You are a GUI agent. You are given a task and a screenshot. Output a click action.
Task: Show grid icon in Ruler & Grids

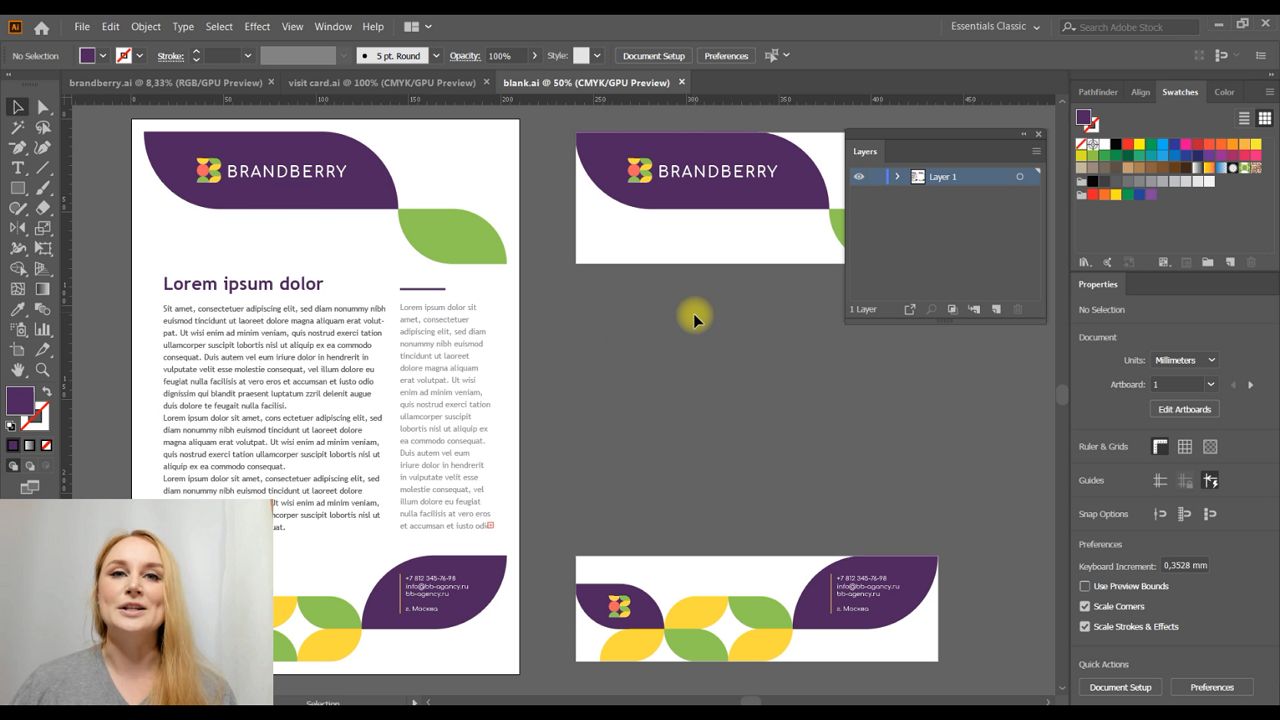[1185, 447]
